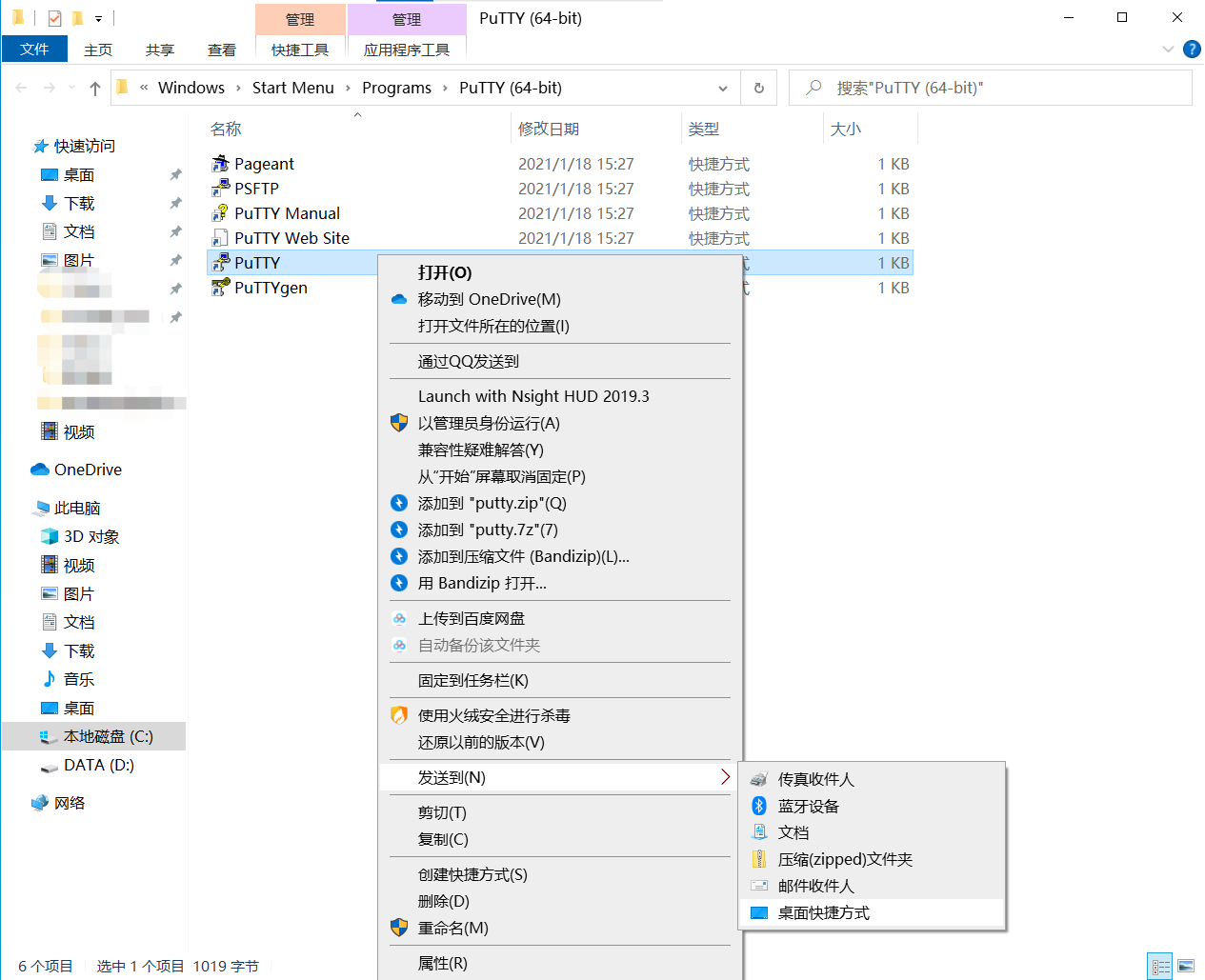Click the OneDrive cloud icon in context menu

[399, 299]
